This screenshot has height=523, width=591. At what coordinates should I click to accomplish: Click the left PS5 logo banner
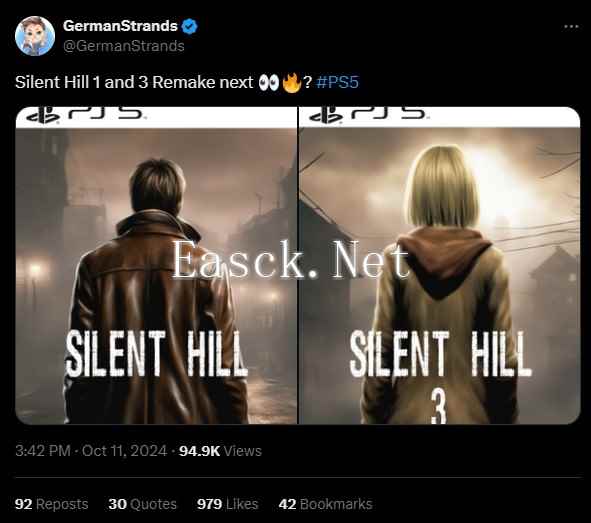point(156,117)
